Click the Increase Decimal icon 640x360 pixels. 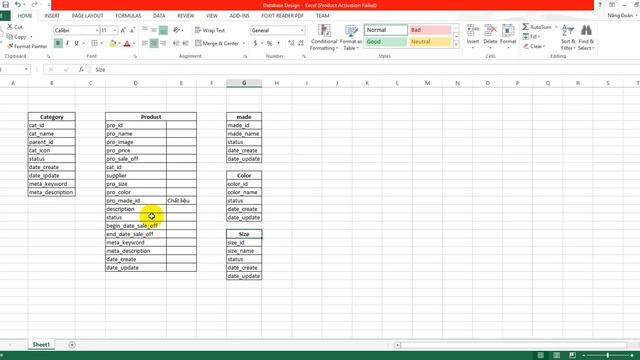tap(291, 43)
